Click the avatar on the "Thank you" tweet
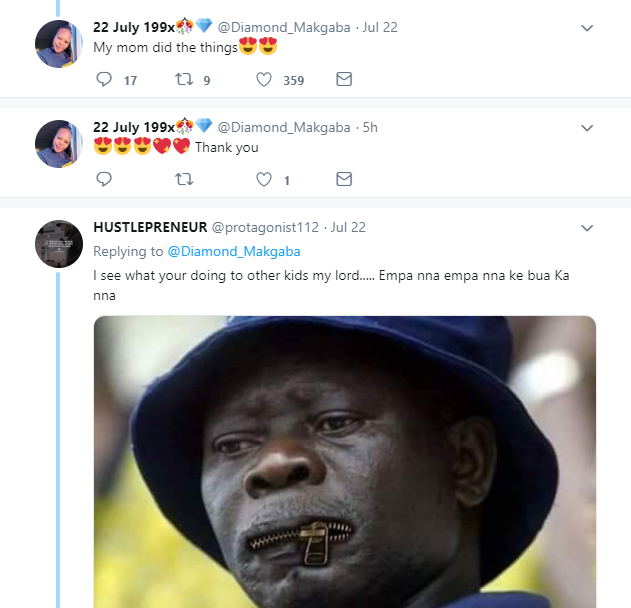 (59, 144)
